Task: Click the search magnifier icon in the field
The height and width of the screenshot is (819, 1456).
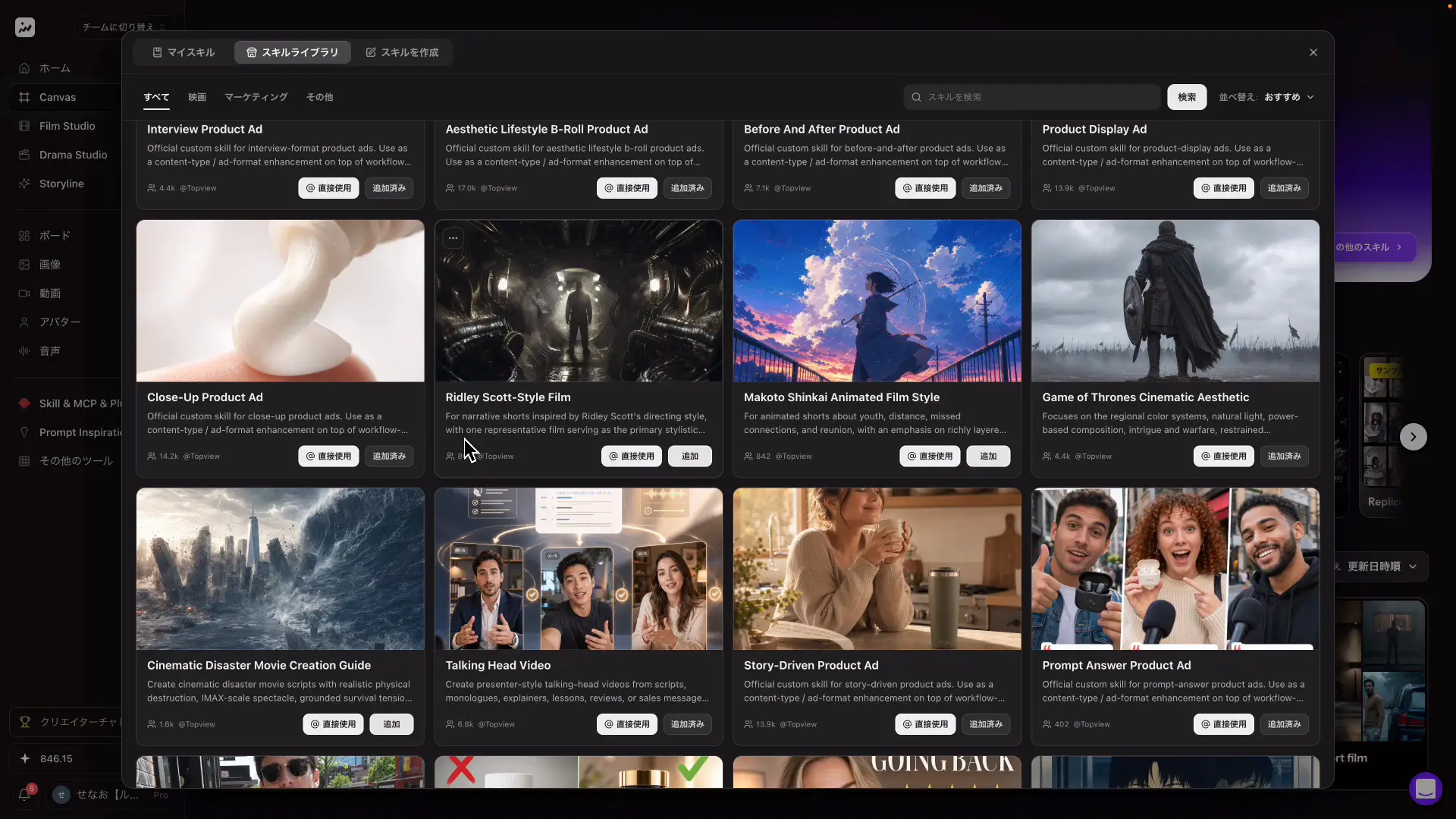Action: 916,97
